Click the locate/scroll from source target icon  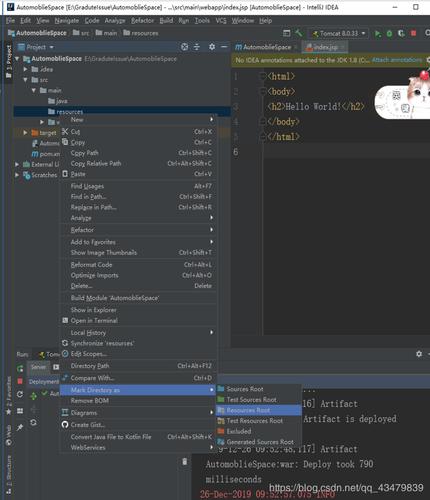click(x=184, y=47)
